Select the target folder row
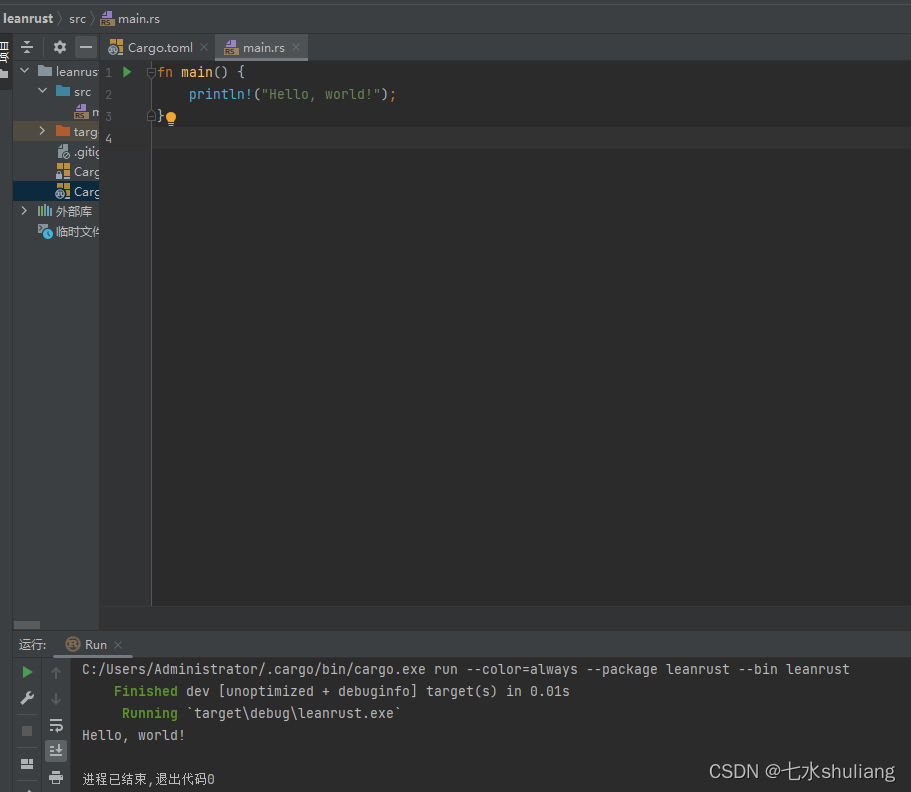The height and width of the screenshot is (792, 911). coord(56,131)
